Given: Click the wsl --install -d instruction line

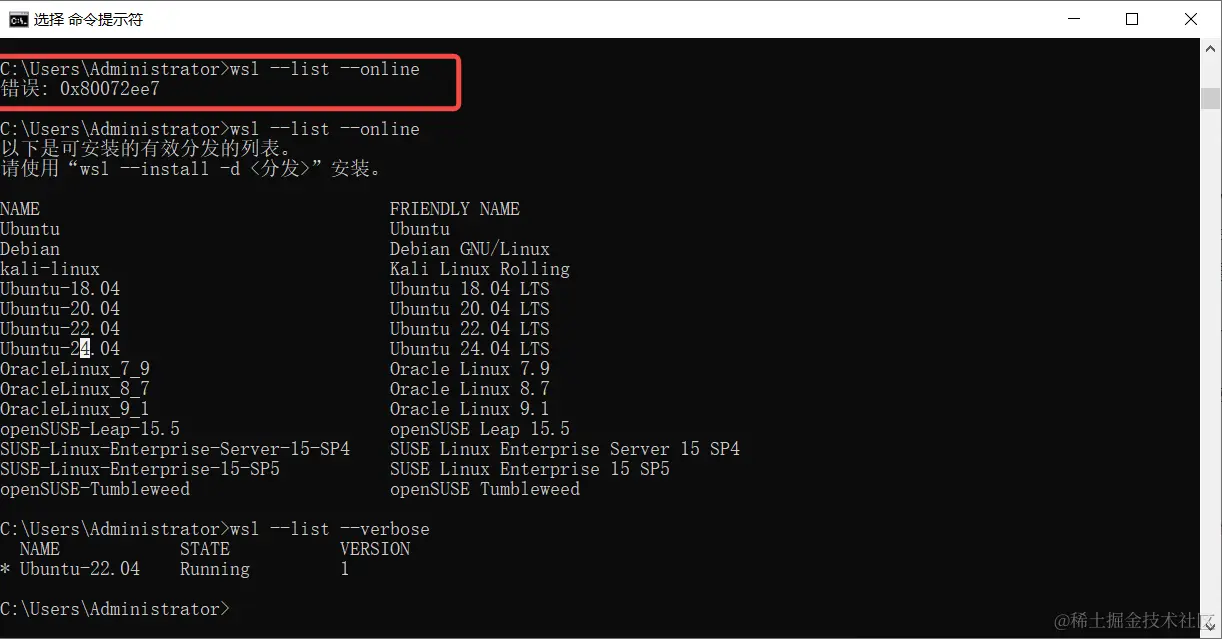Looking at the screenshot, I should click(x=191, y=169).
